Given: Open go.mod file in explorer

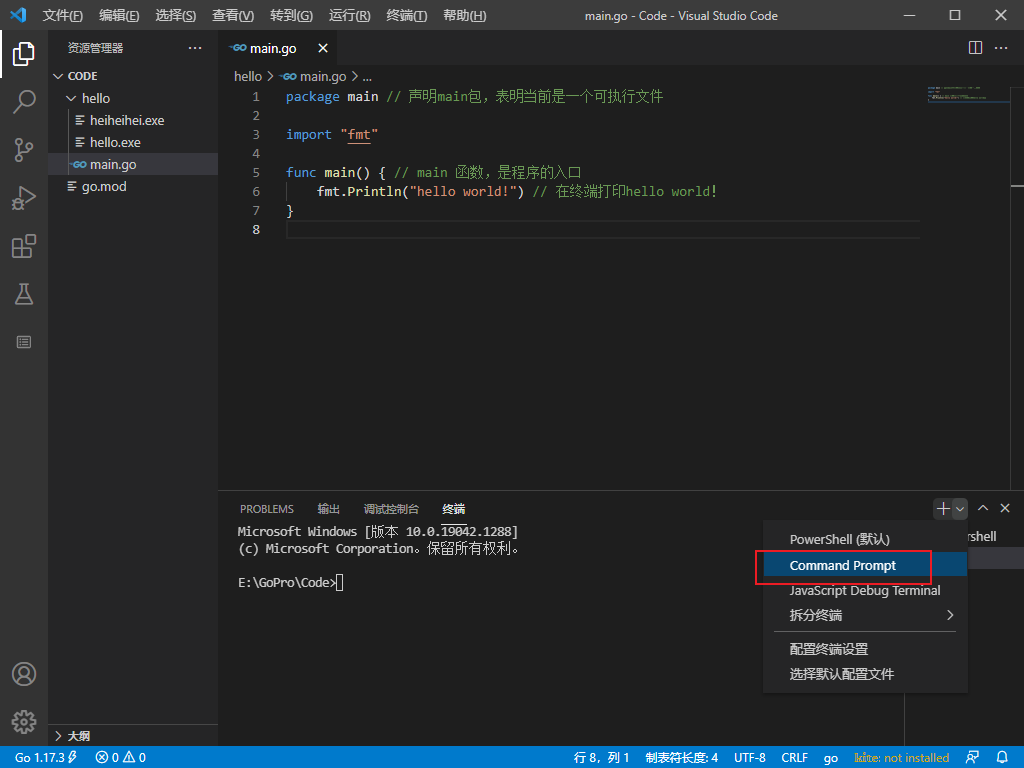Looking at the screenshot, I should pos(104,186).
